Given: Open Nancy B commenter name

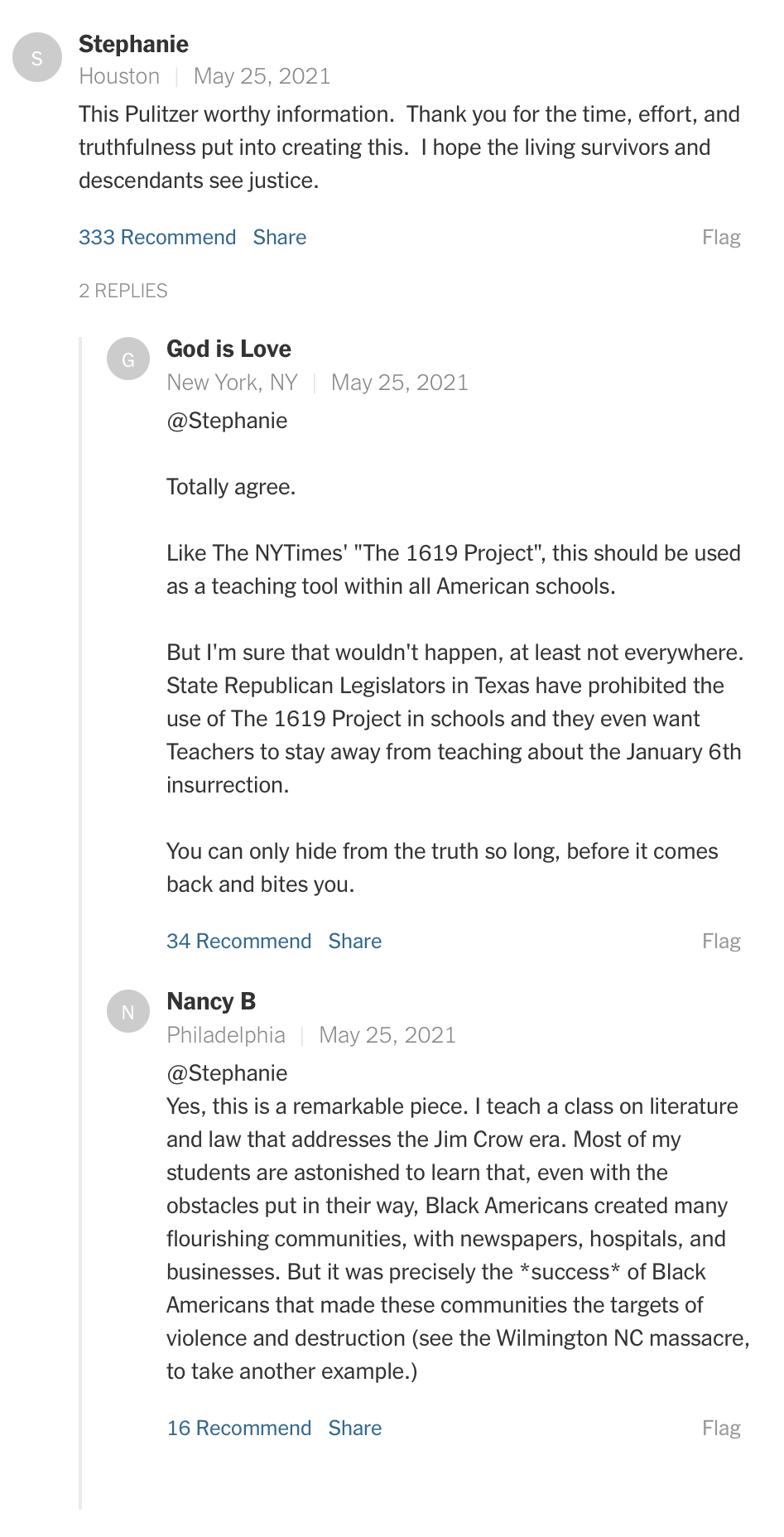Looking at the screenshot, I should [211, 1002].
